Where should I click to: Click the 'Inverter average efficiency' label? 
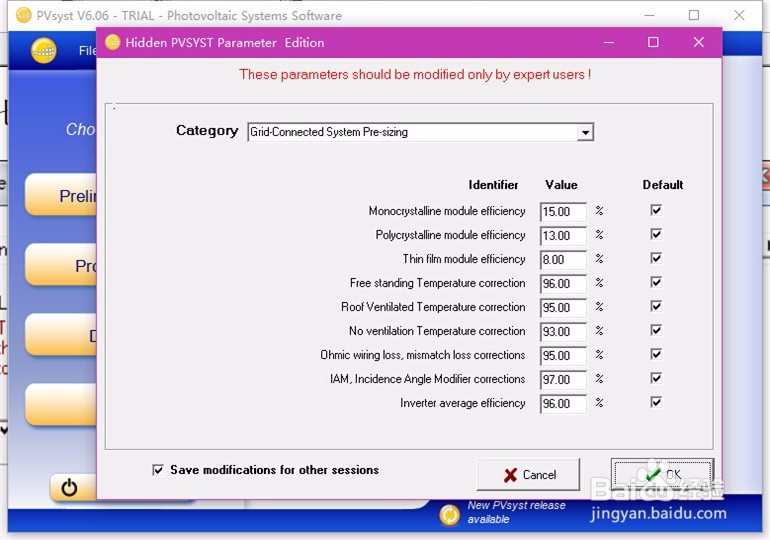(x=463, y=403)
